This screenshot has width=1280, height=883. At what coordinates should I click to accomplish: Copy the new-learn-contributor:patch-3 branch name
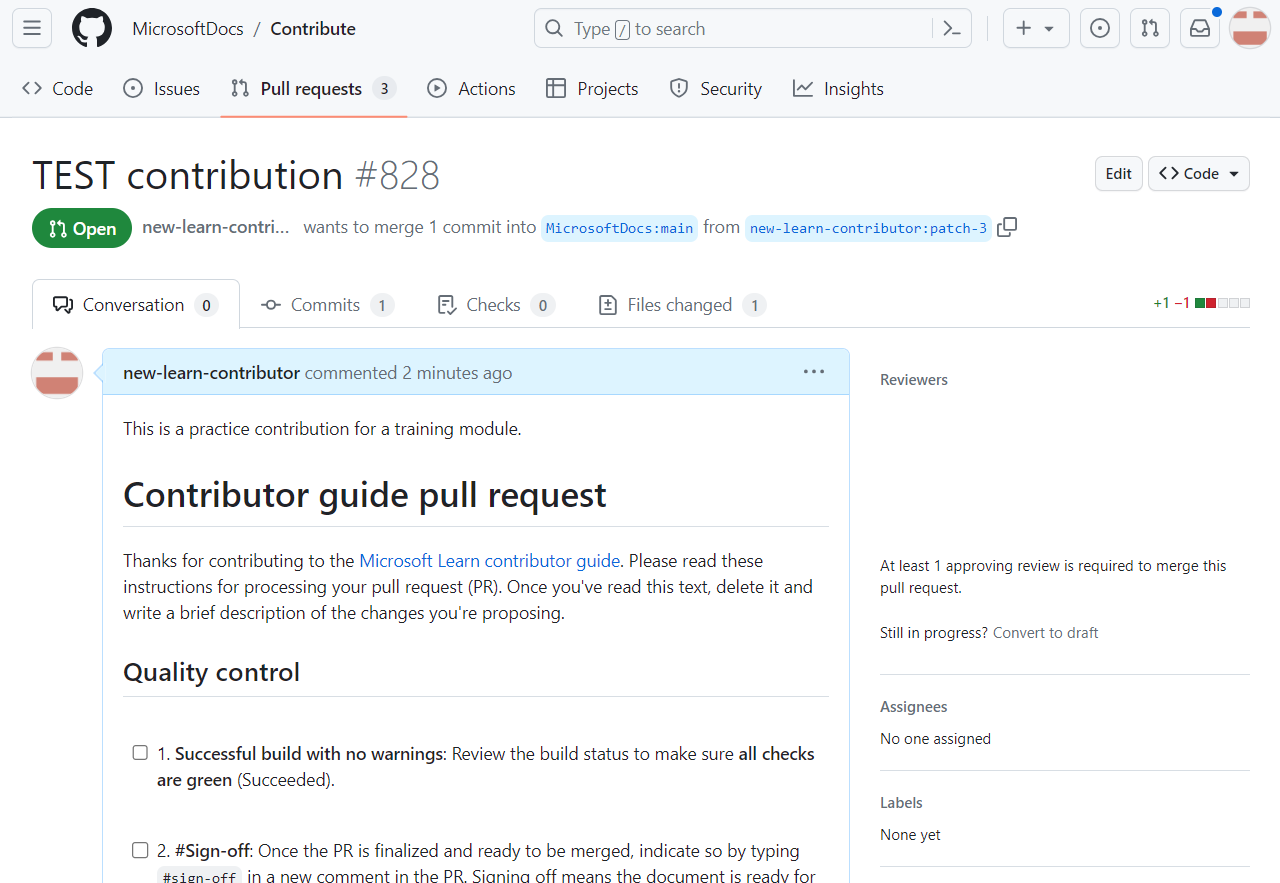point(1007,227)
